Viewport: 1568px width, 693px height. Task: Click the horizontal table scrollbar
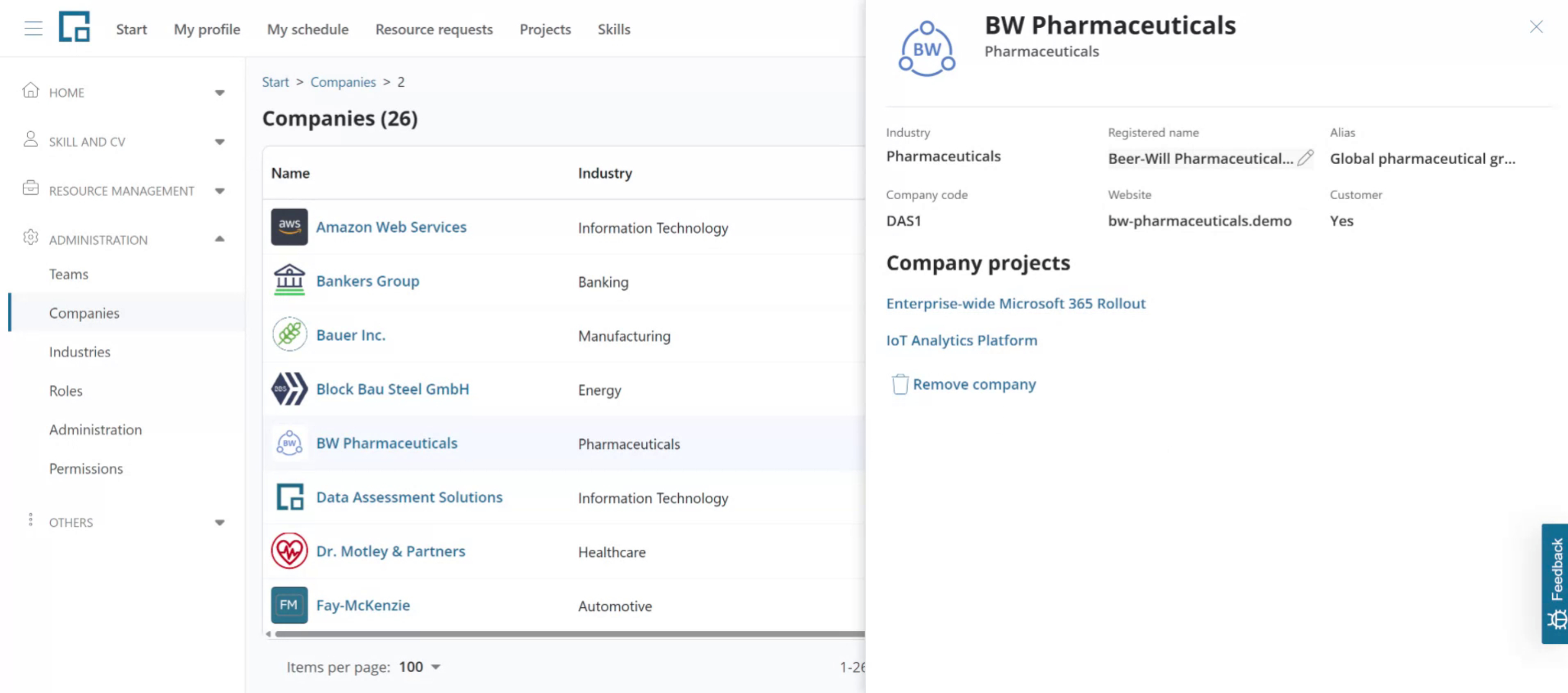tap(569, 634)
